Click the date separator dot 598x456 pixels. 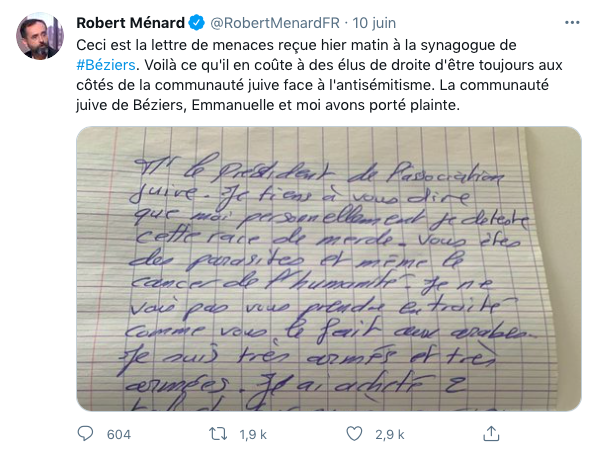click(346, 23)
